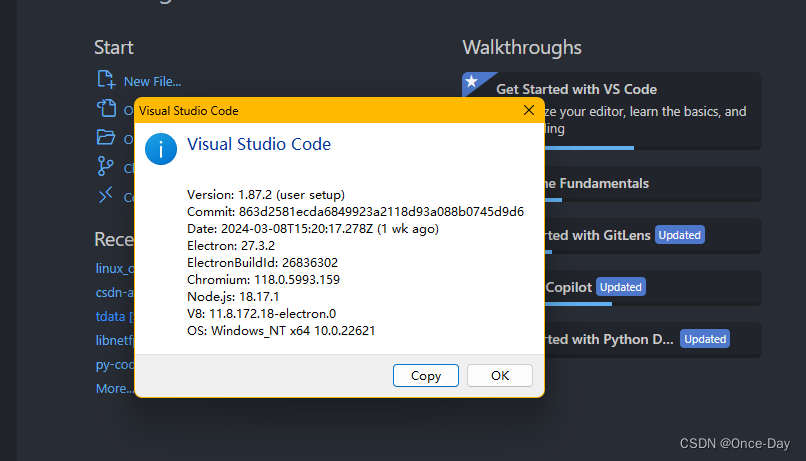
Task: Open the New File... link
Action: pos(152,81)
